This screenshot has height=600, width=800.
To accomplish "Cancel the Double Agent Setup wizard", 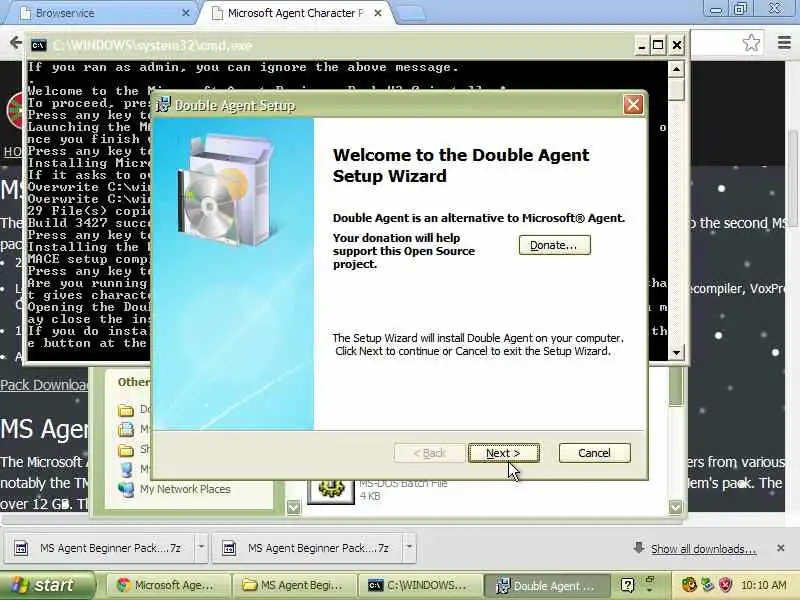I will [x=594, y=453].
